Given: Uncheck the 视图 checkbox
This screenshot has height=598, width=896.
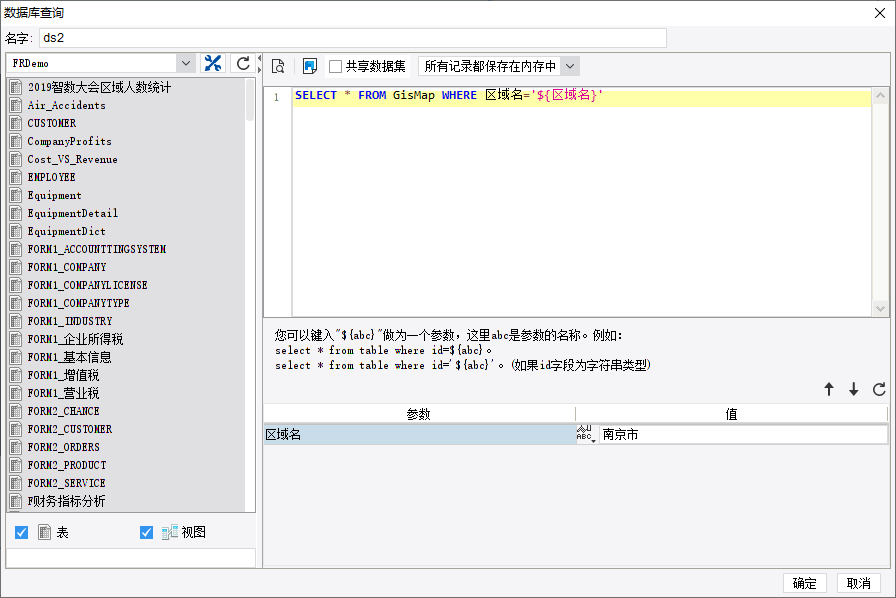Looking at the screenshot, I should [x=146, y=532].
